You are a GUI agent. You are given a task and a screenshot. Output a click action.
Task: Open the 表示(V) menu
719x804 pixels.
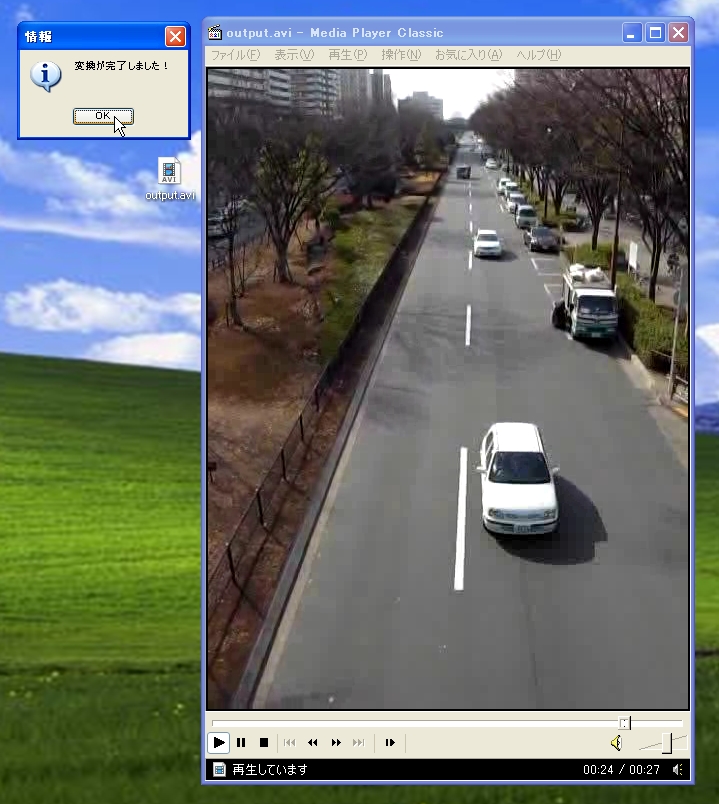(294, 54)
